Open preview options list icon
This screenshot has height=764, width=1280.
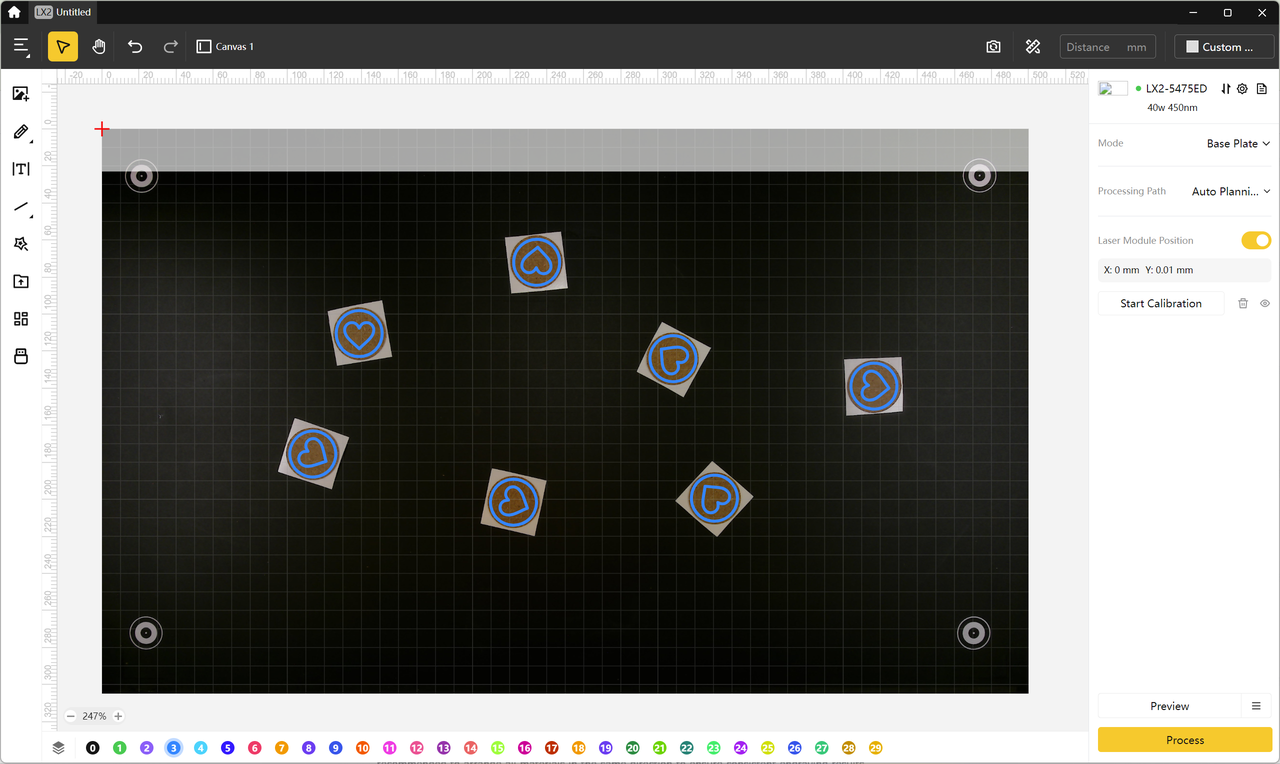1257,706
